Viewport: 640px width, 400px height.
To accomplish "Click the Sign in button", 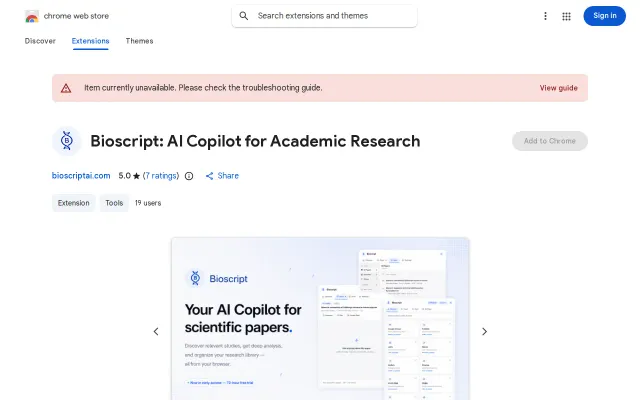I will pos(604,16).
